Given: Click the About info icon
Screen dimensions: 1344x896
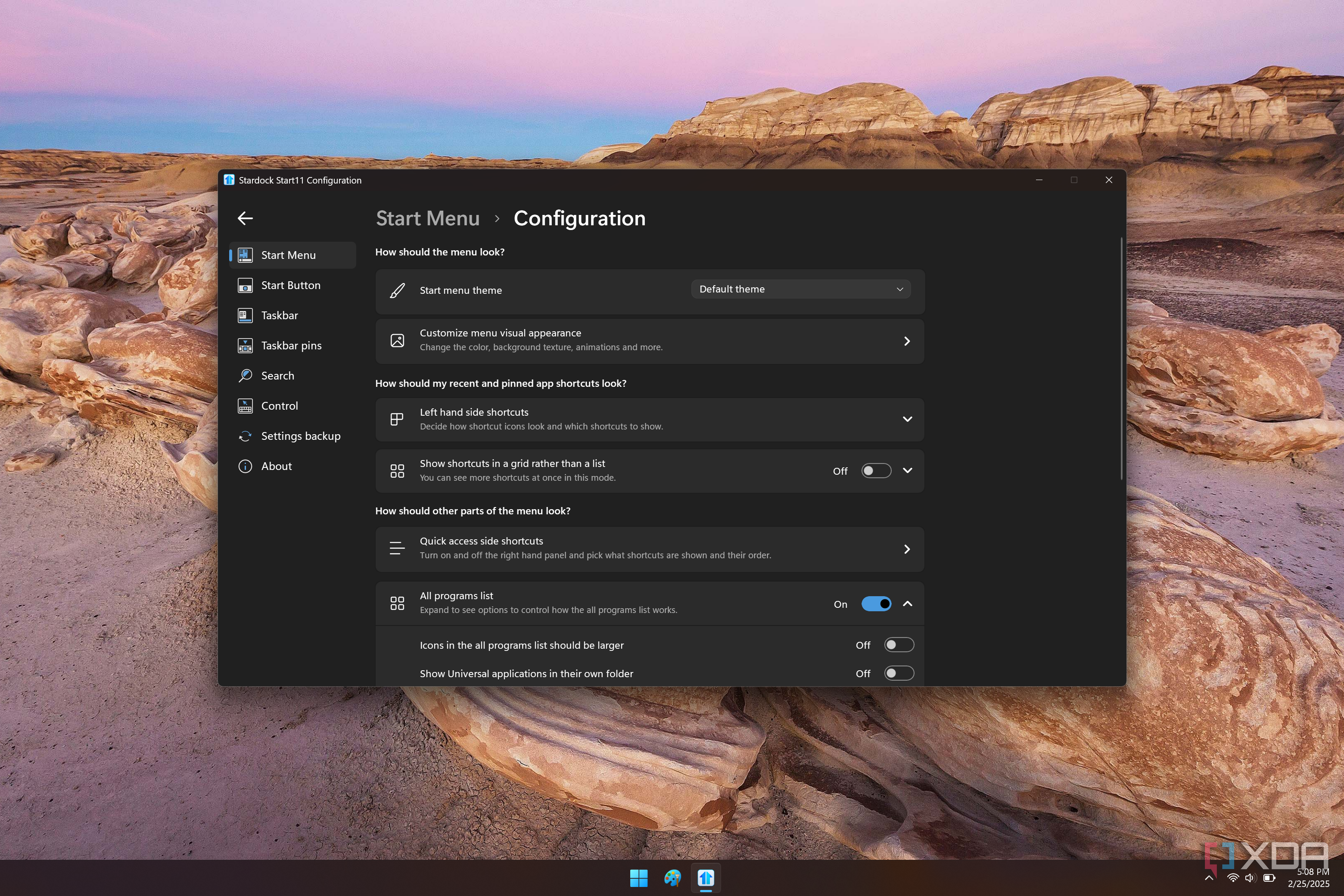Looking at the screenshot, I should tap(245, 466).
